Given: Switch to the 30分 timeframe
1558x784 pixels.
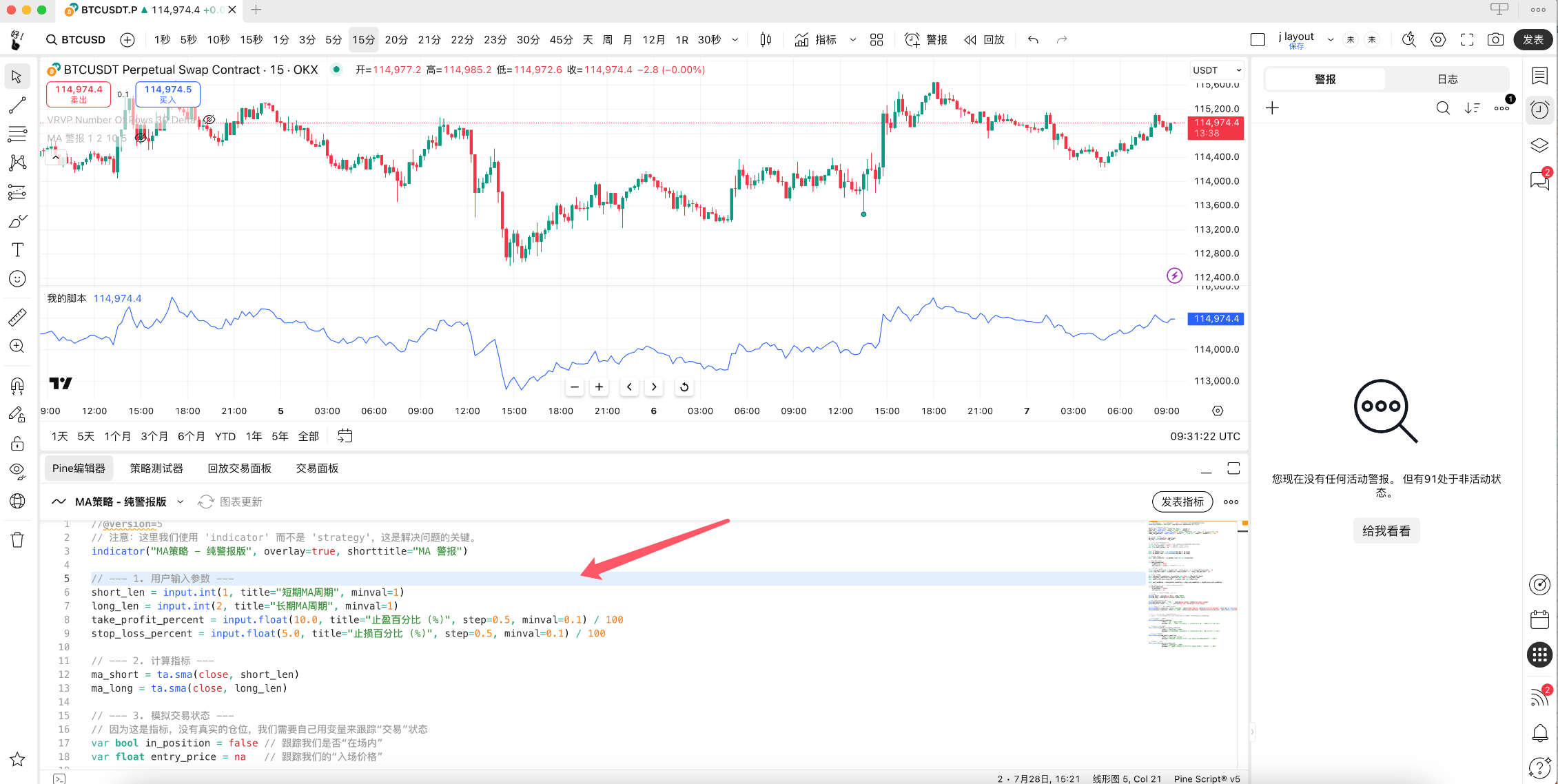Looking at the screenshot, I should pos(528,40).
